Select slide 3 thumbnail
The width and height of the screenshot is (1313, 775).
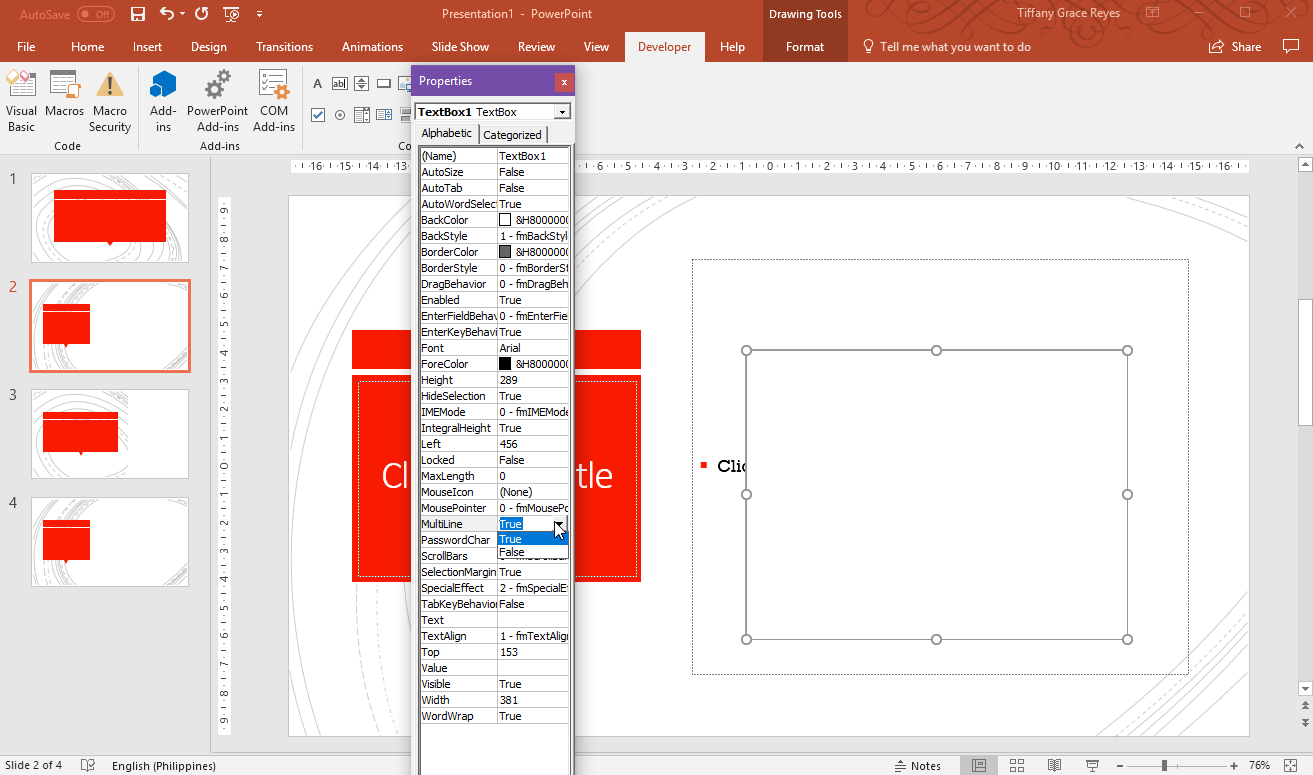coord(110,434)
